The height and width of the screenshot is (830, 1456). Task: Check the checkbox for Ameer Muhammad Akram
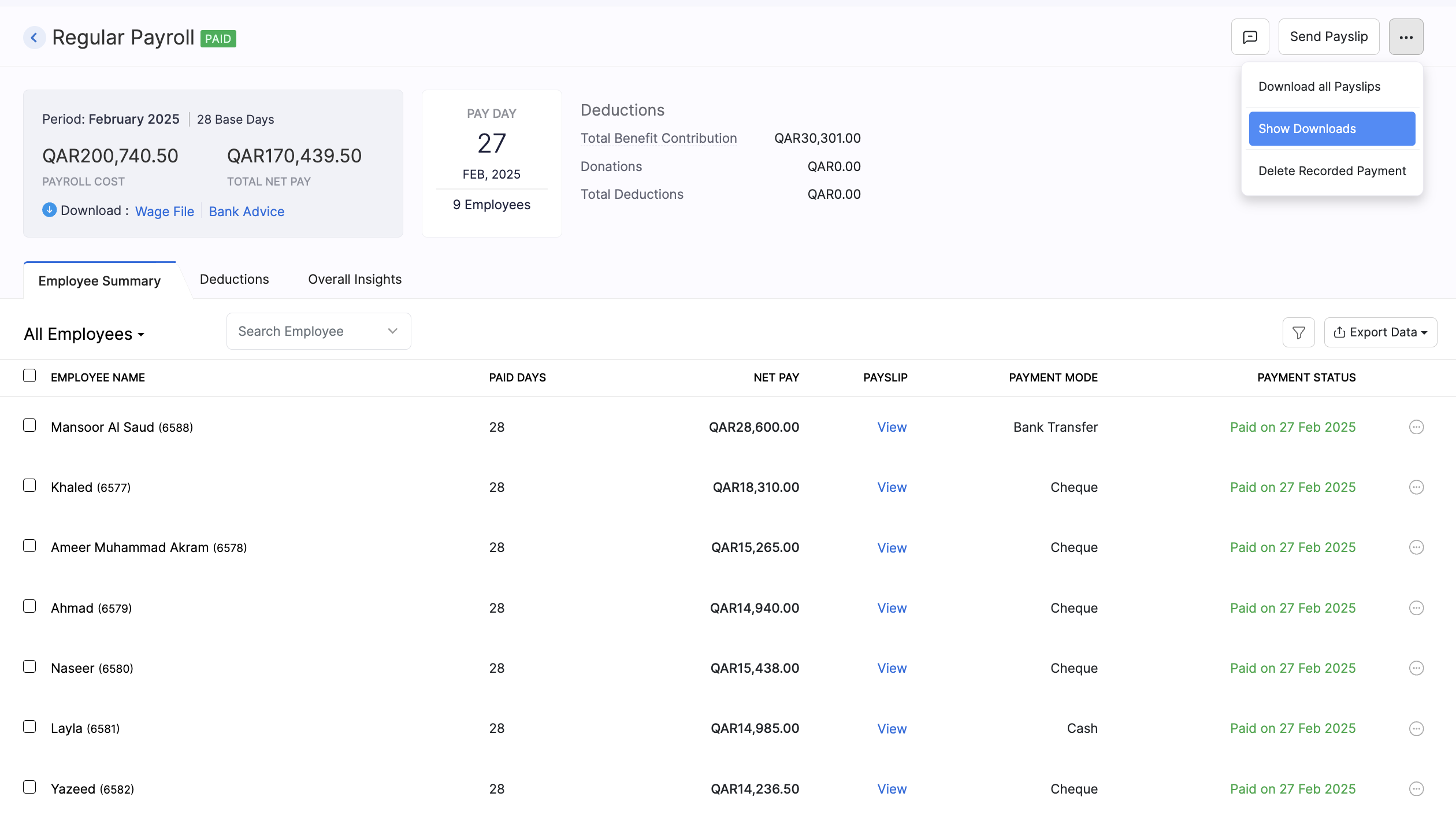[x=30, y=545]
